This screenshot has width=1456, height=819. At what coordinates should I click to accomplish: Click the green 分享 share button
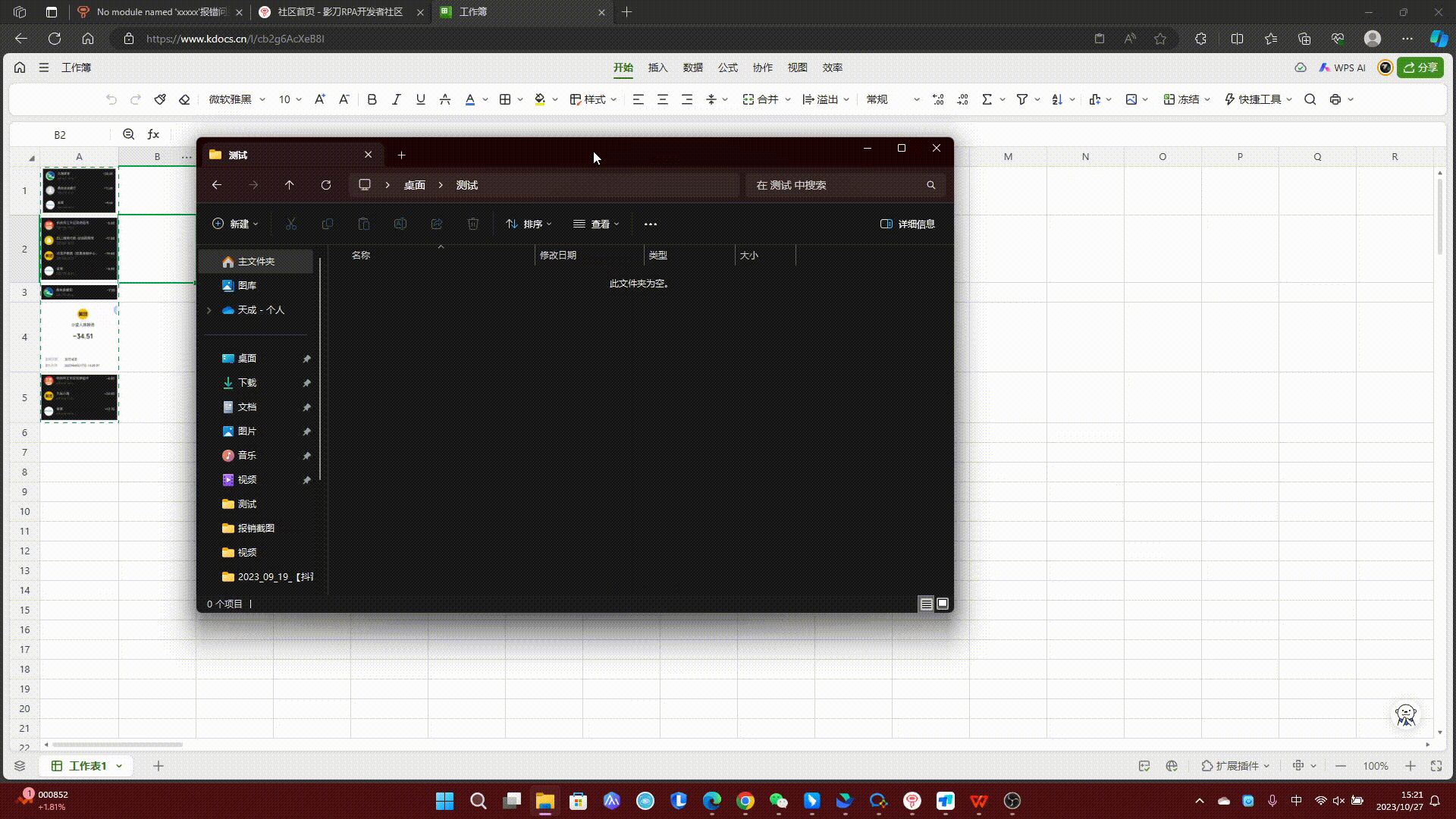point(1420,67)
